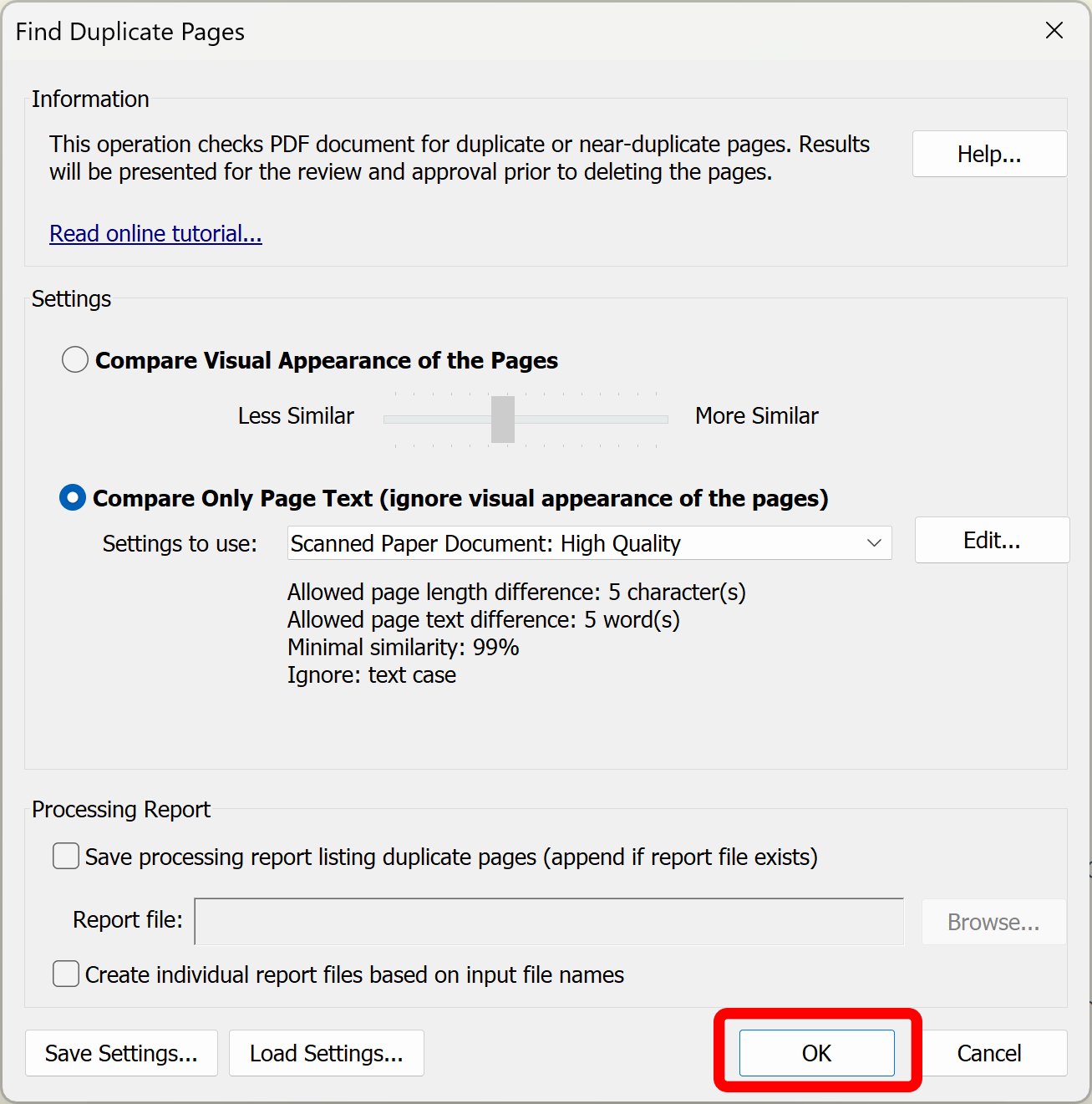Click Load Settings button
The height and width of the screenshot is (1104, 1092).
click(x=327, y=1053)
